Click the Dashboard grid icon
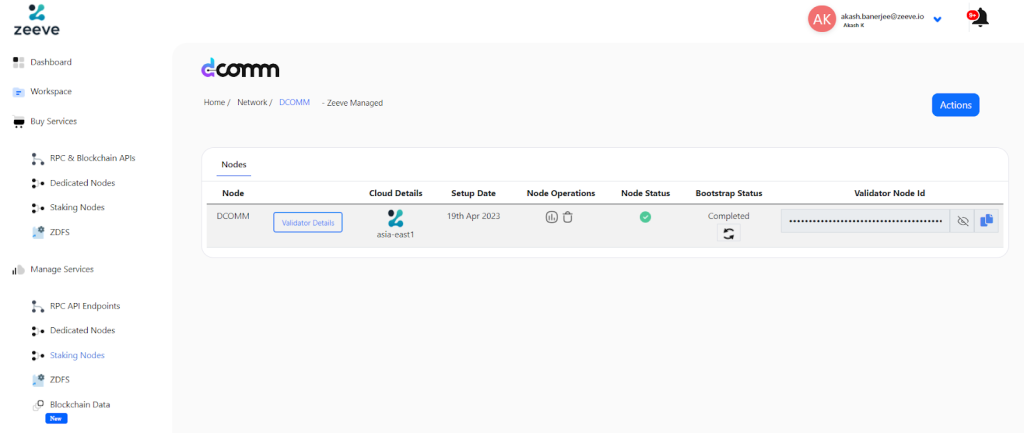Viewport: 1024px width, 433px height. [x=19, y=62]
